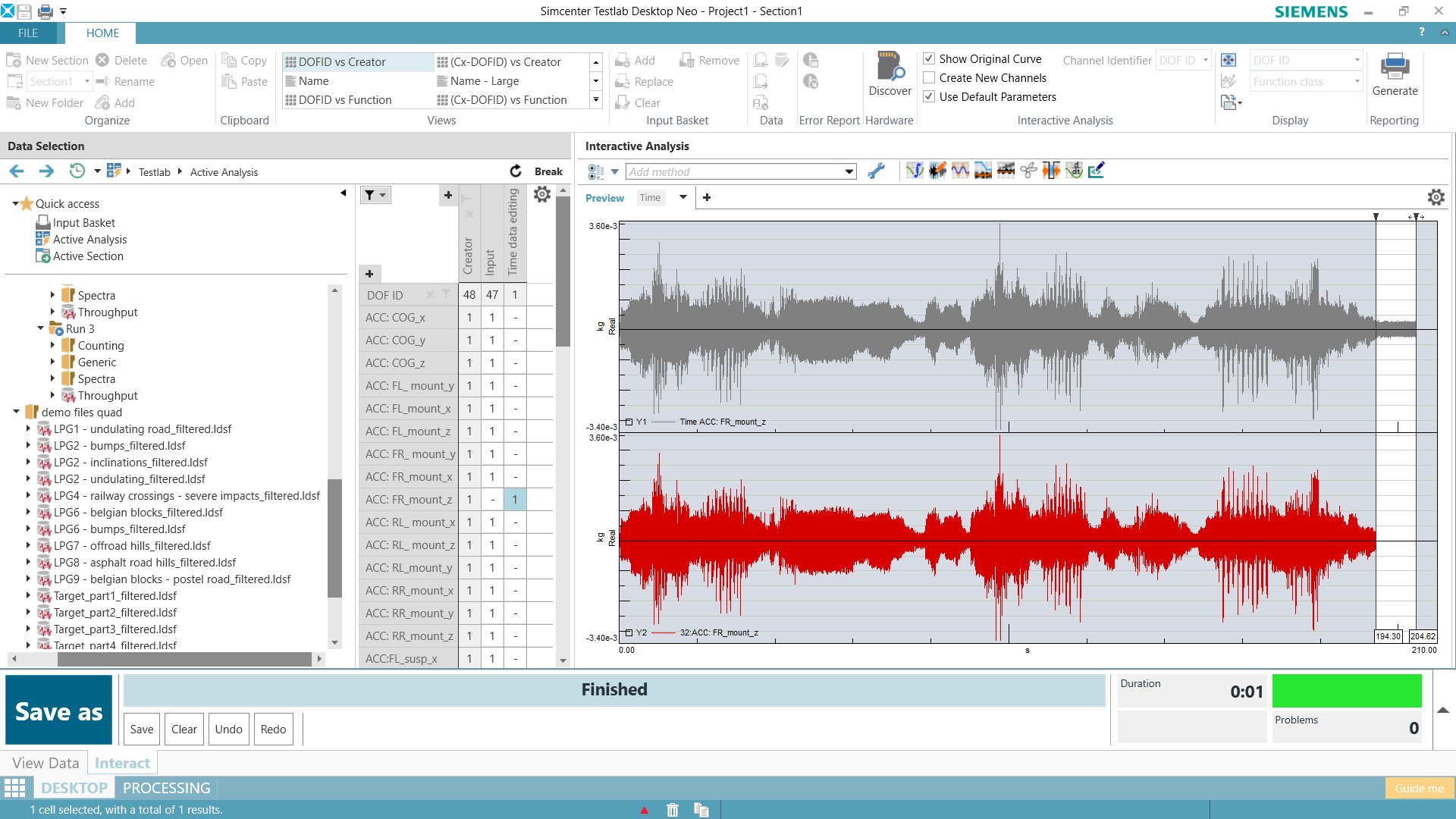
Task: Click the Discover hardware icon
Action: pyautogui.click(x=890, y=67)
